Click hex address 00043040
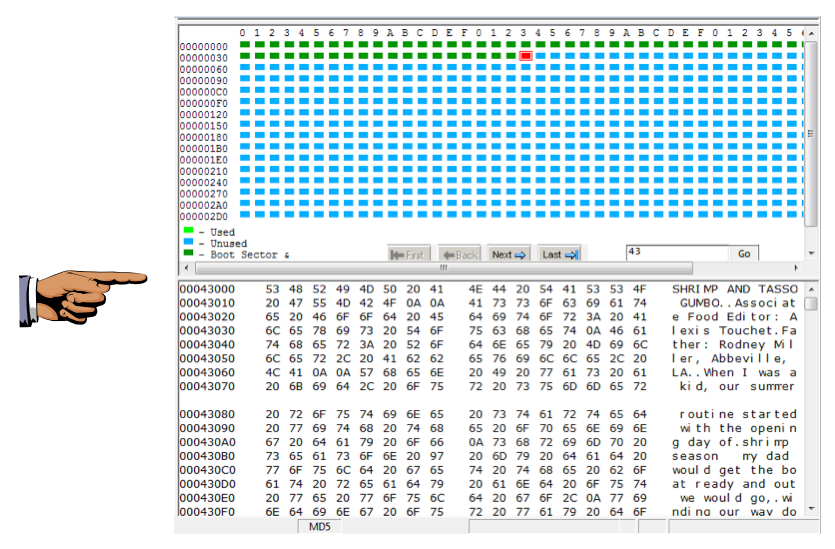This screenshot has width=835, height=549. (207, 345)
